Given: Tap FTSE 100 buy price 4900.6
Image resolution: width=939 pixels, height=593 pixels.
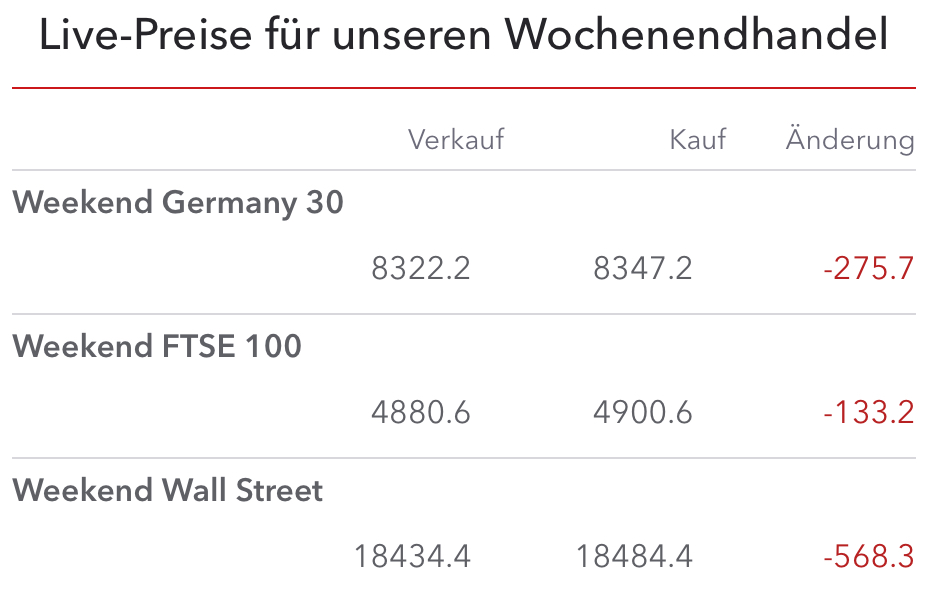Looking at the screenshot, I should pos(642,412).
